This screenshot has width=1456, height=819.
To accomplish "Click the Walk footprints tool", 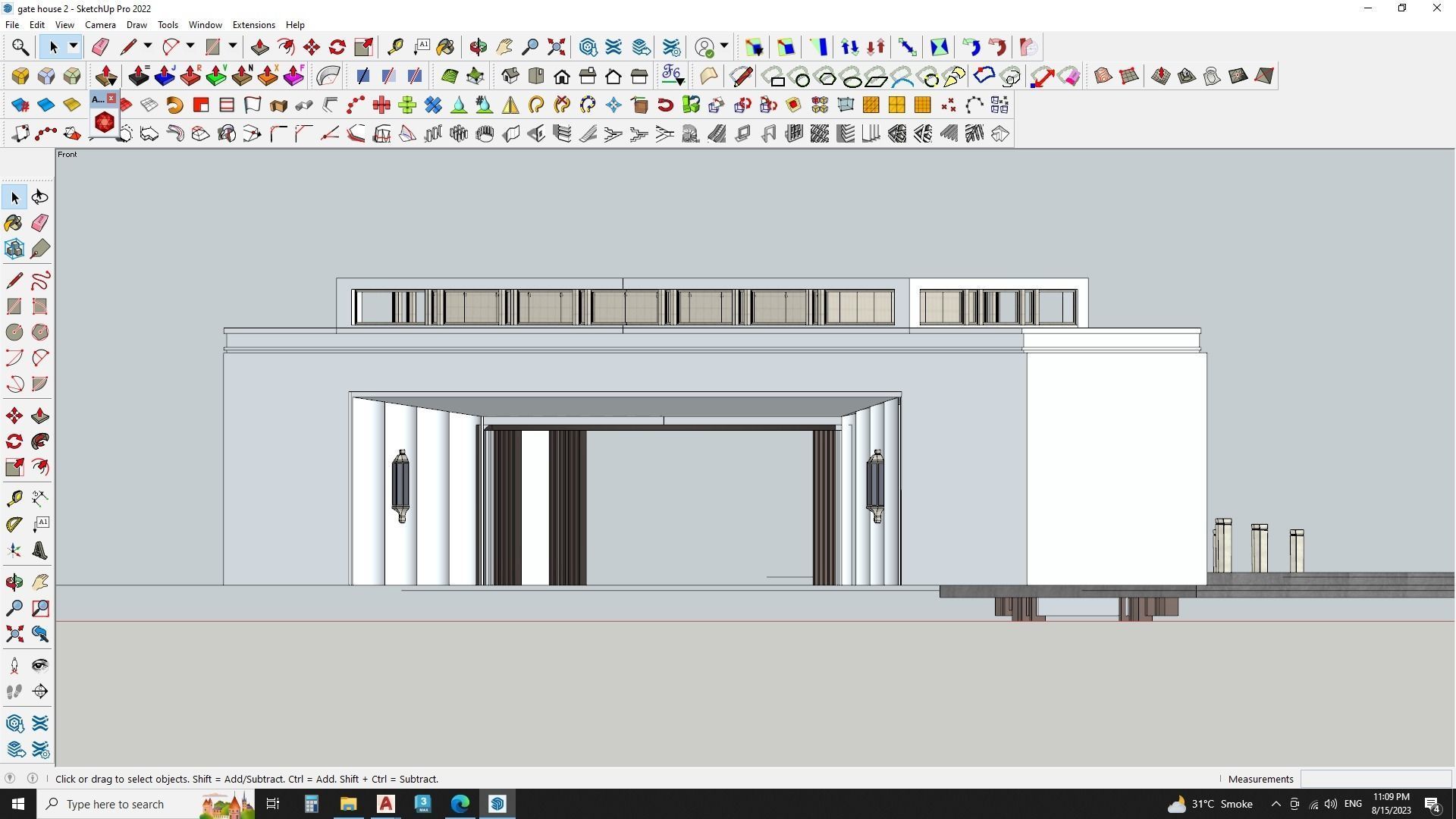I will (14, 692).
